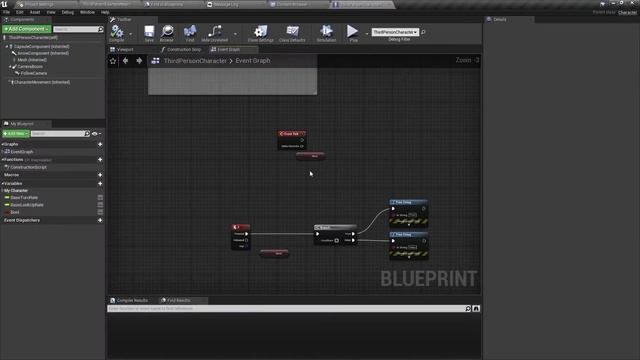The height and width of the screenshot is (360, 640).
Task: Open My Blueprint view options eye dropdown
Action: click(97, 133)
